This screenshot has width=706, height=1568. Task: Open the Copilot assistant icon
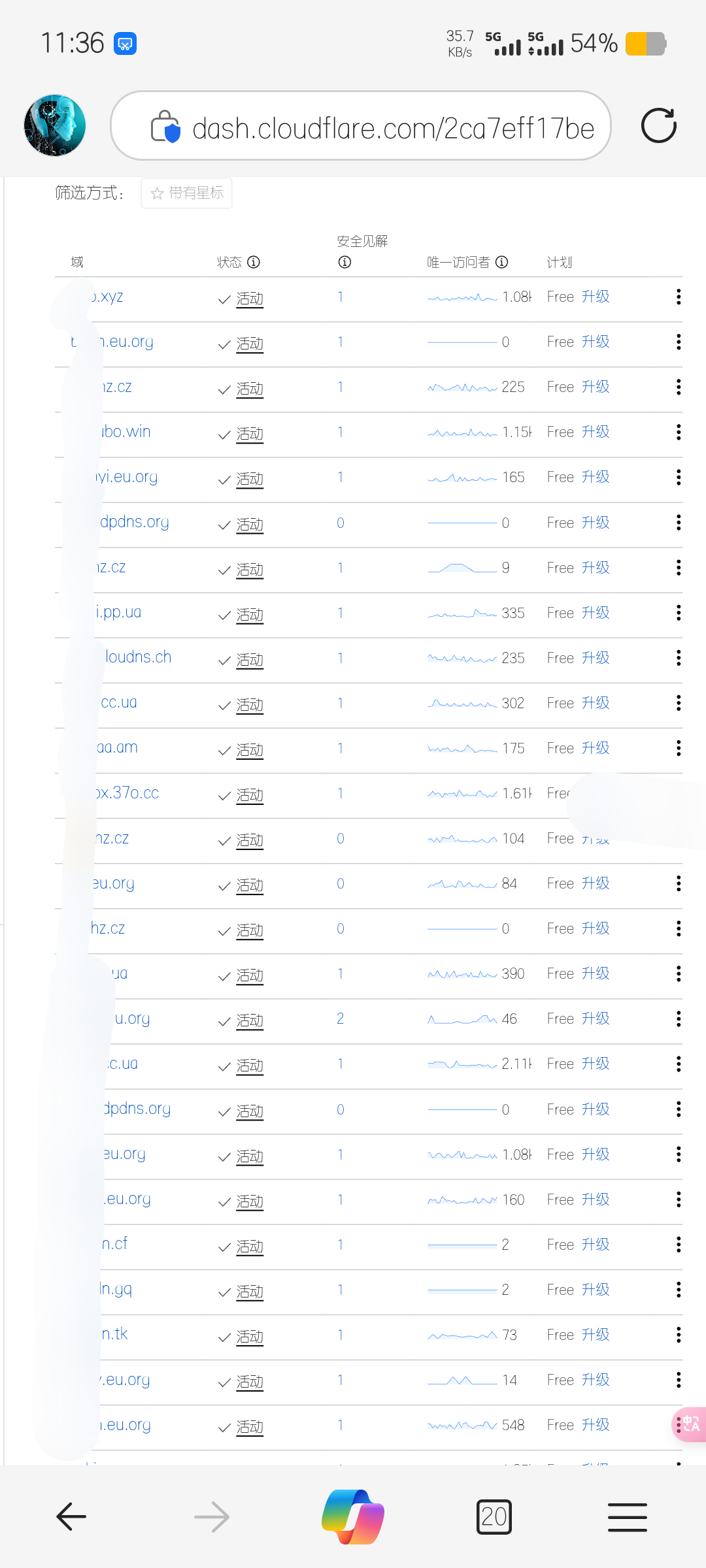353,1516
